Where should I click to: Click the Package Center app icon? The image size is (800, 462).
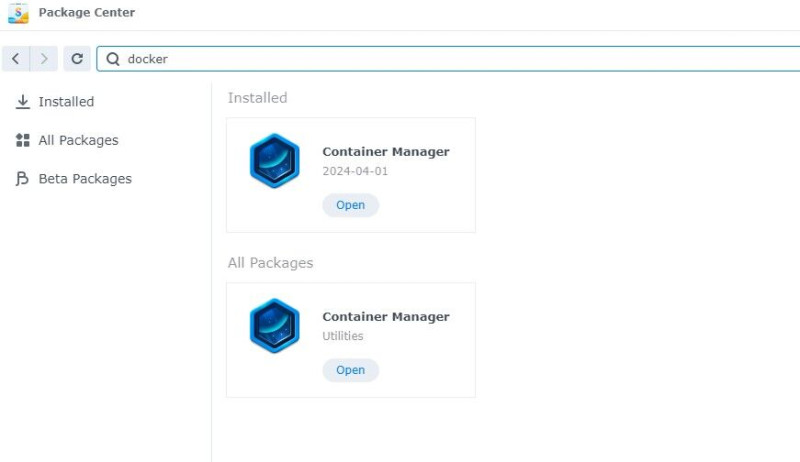point(18,13)
